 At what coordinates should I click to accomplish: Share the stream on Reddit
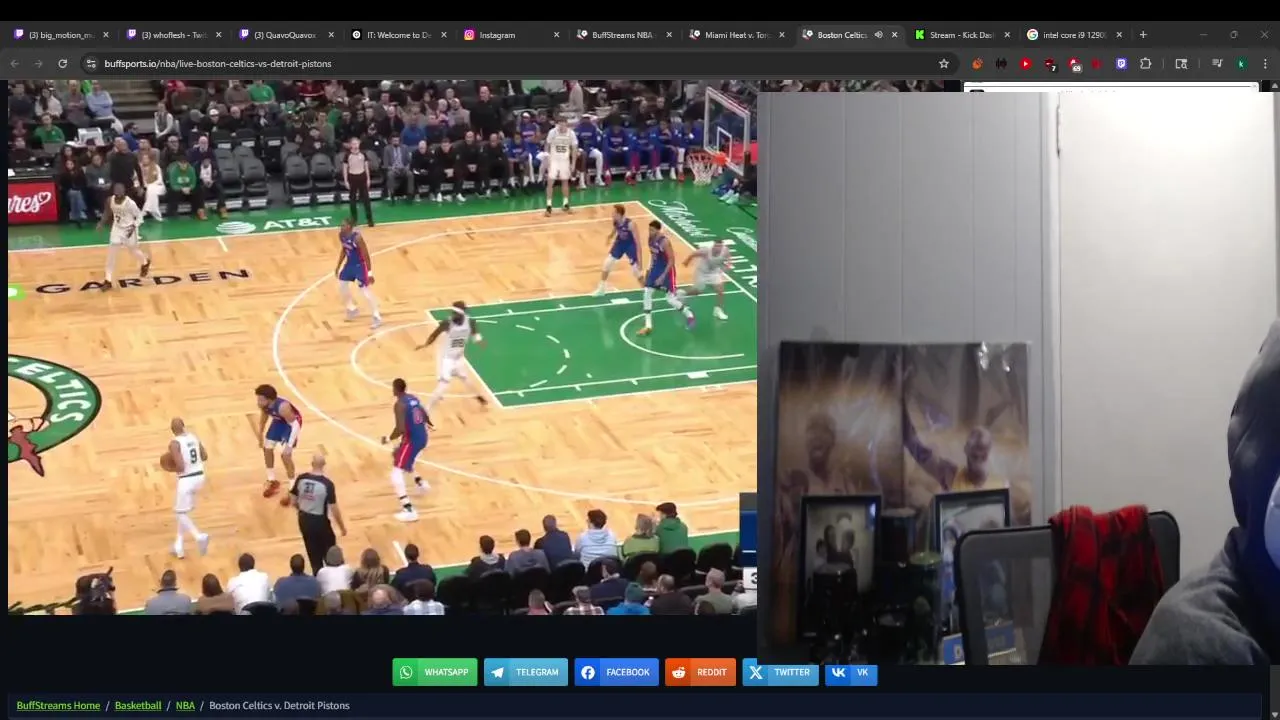point(701,672)
